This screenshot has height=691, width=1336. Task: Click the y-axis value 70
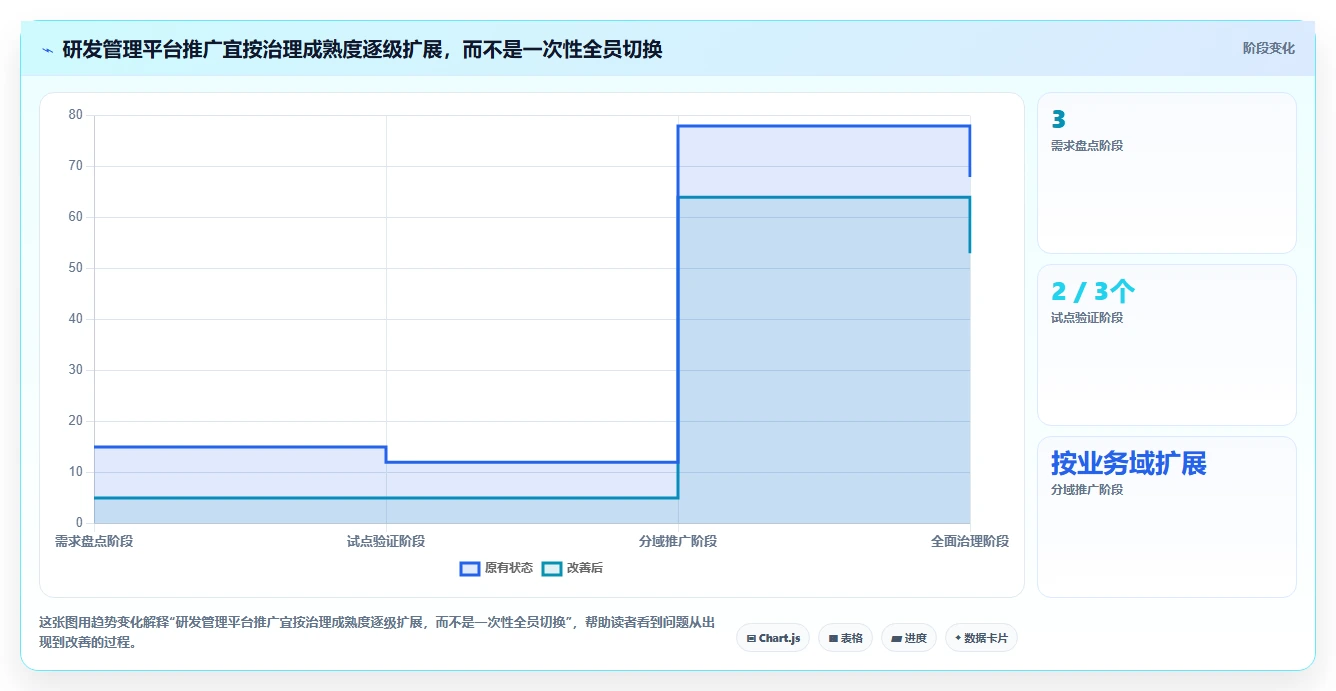pos(76,166)
